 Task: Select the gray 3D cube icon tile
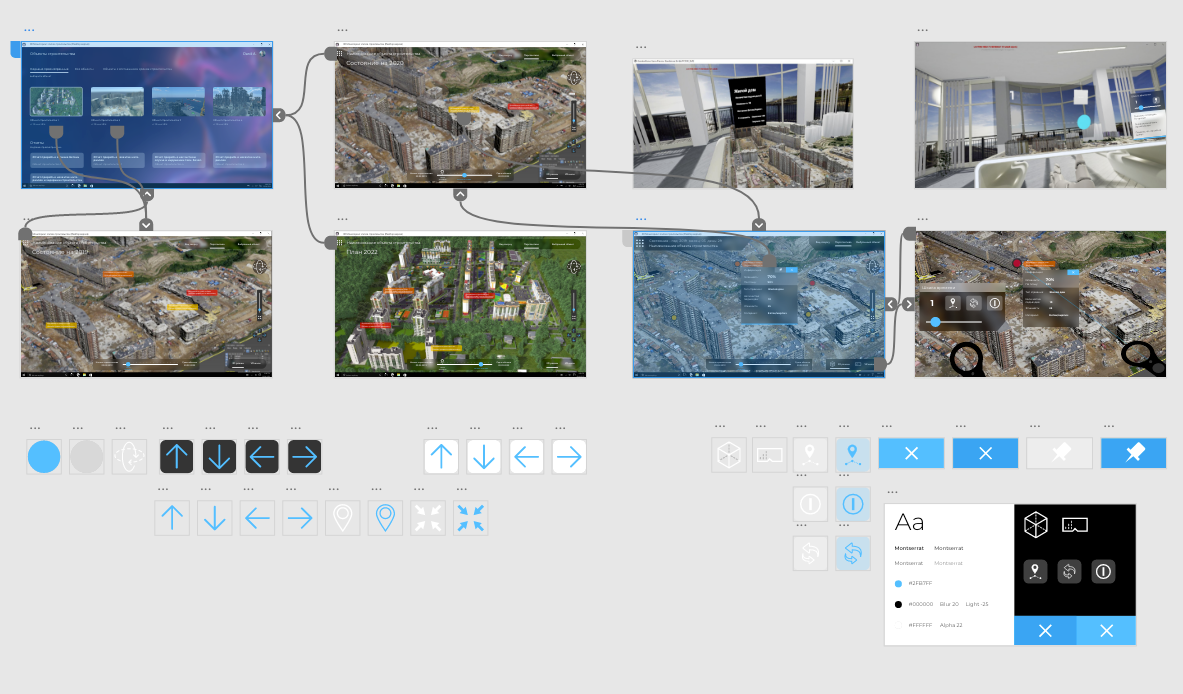point(729,455)
